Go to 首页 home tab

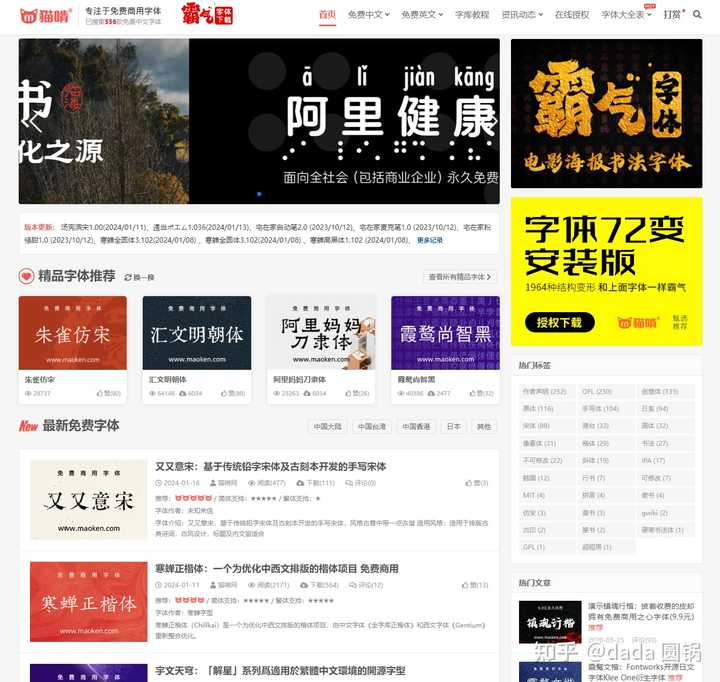327,15
